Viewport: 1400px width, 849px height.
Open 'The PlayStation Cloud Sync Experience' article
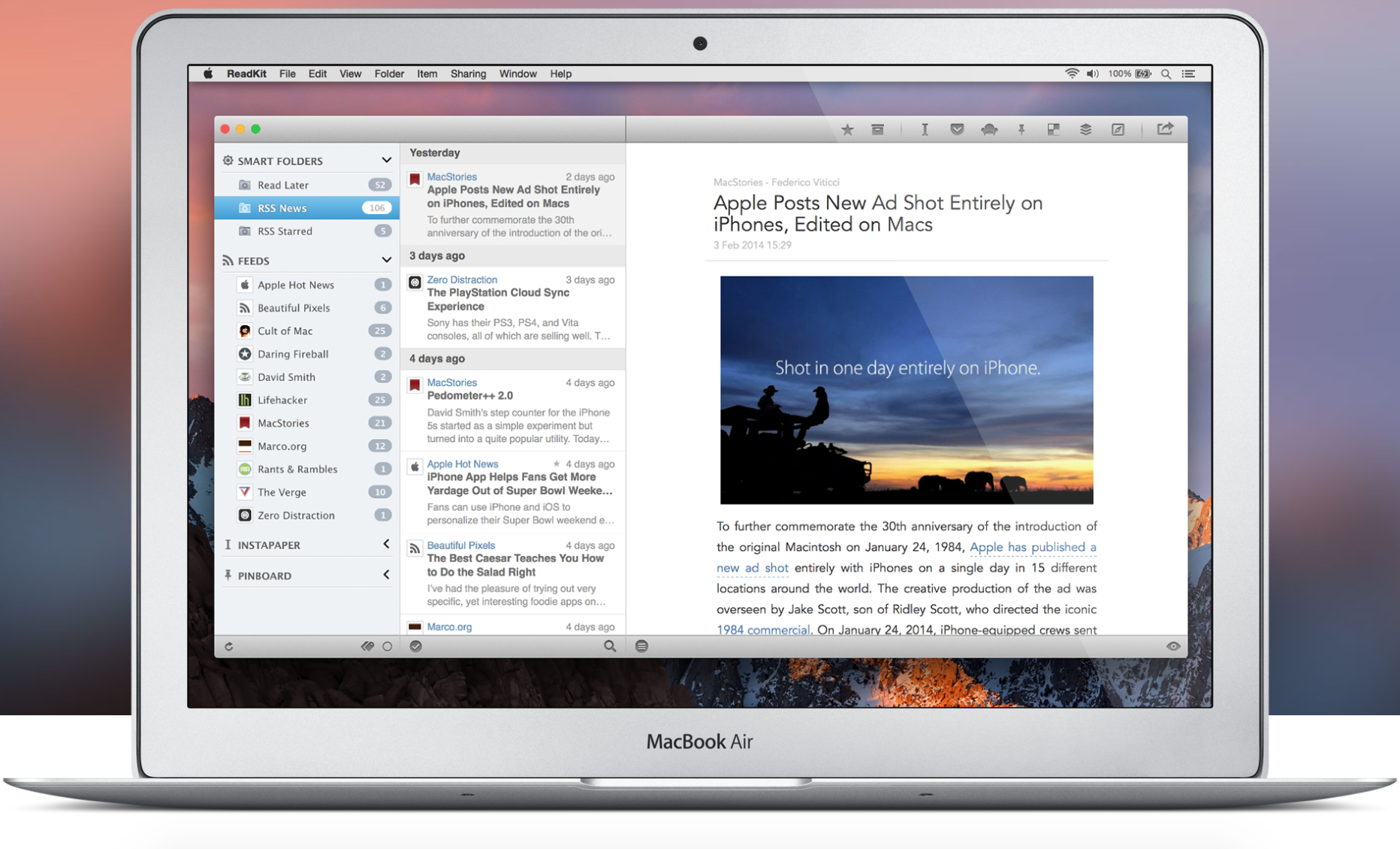pos(513,307)
